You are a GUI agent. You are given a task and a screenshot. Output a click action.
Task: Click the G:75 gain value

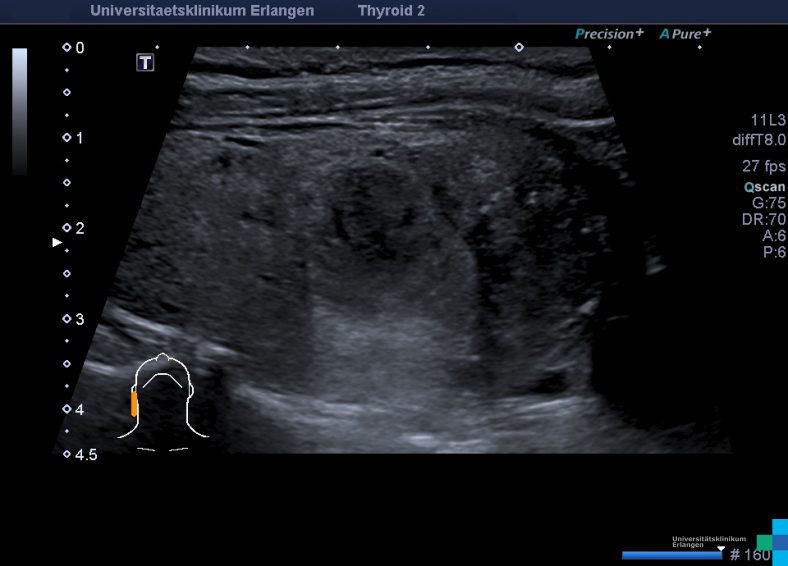click(x=769, y=202)
